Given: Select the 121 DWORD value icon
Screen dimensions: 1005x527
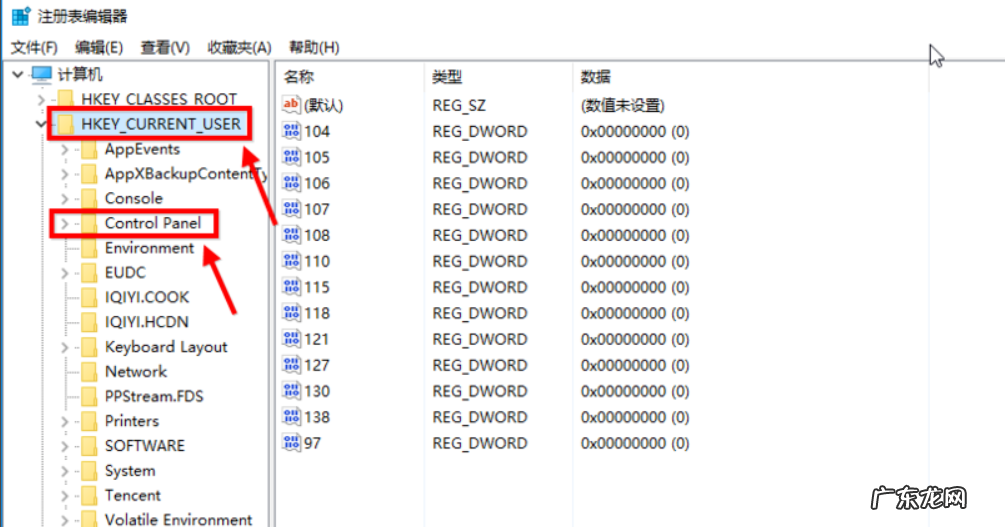Looking at the screenshot, I should coord(291,339).
